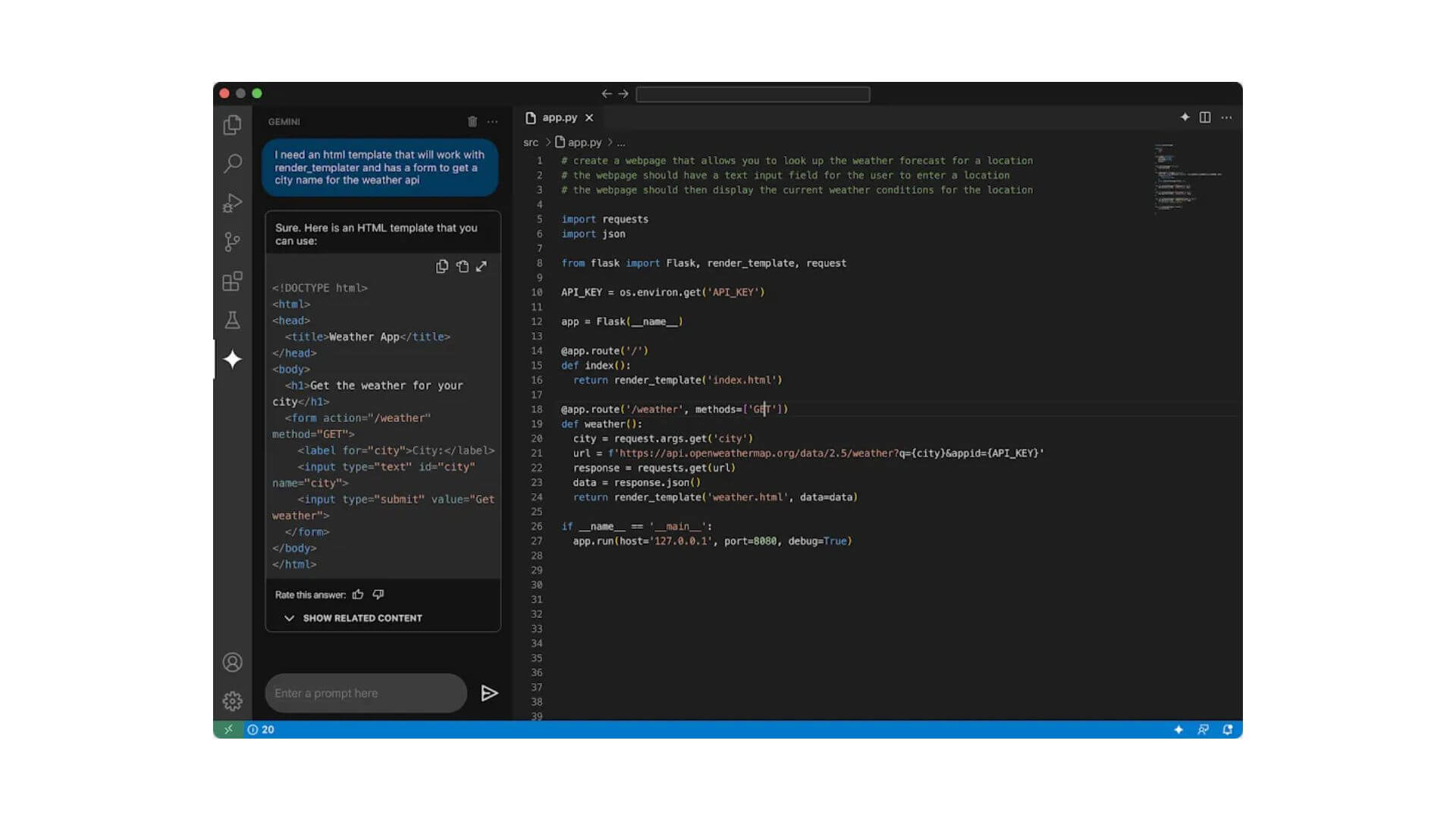
Task: Open the Manage settings gear
Action: click(233, 701)
